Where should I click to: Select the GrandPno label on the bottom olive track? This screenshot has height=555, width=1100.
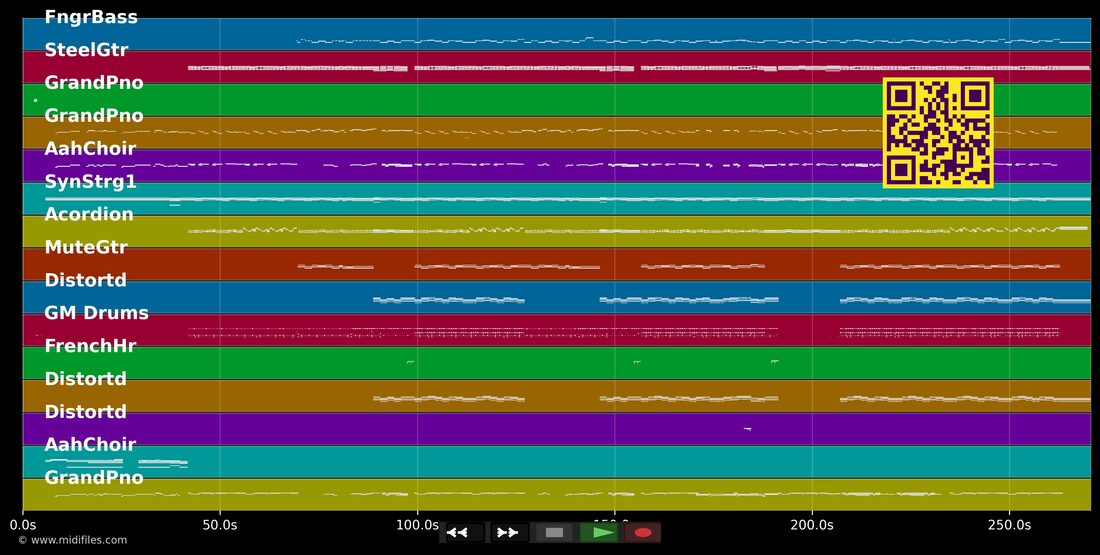(x=94, y=477)
